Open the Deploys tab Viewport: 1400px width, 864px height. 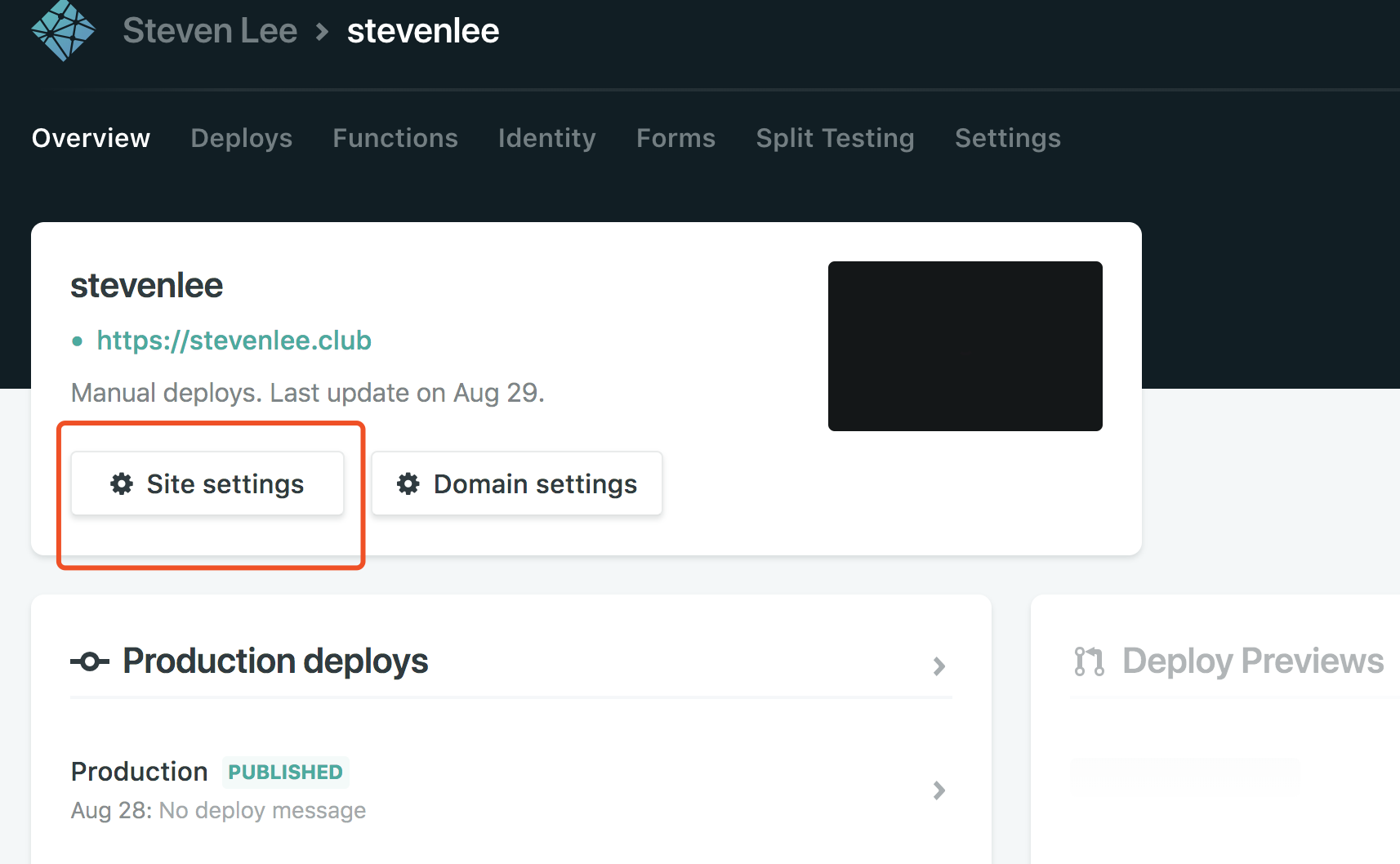point(242,138)
